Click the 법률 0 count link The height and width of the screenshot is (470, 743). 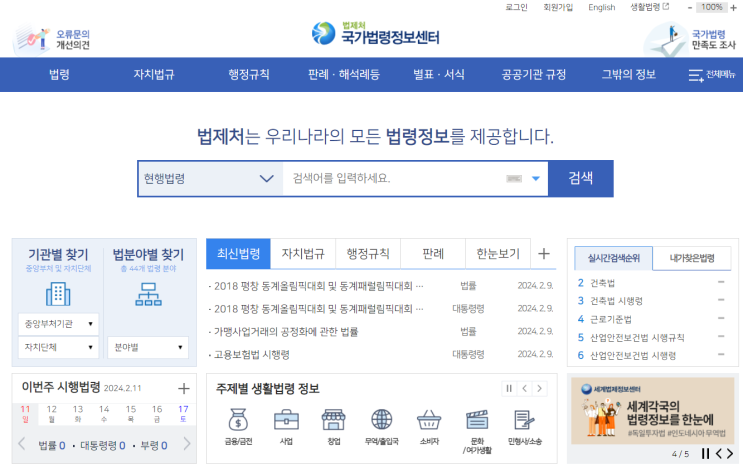coord(52,445)
